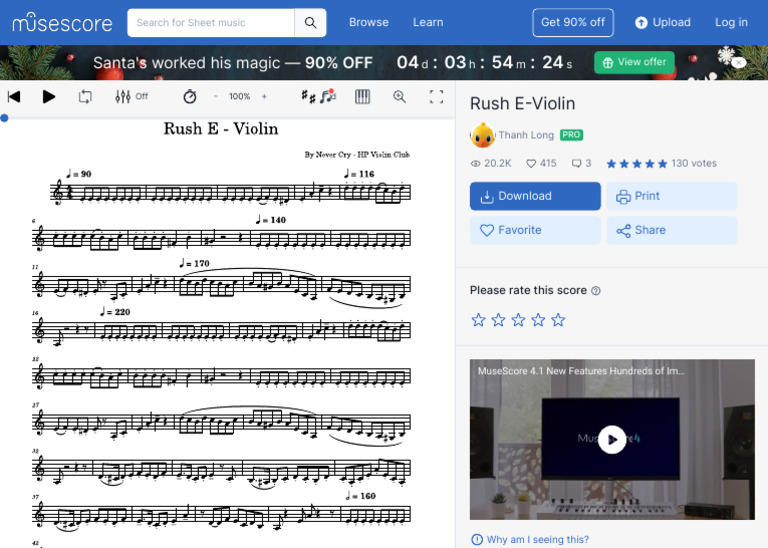The width and height of the screenshot is (768, 548).
Task: Rate this score five stars
Action: click(558, 320)
